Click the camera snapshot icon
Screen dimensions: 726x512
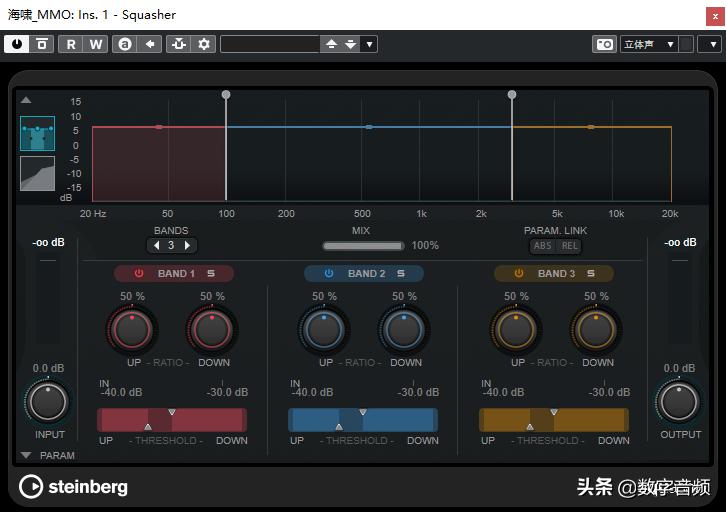point(604,44)
